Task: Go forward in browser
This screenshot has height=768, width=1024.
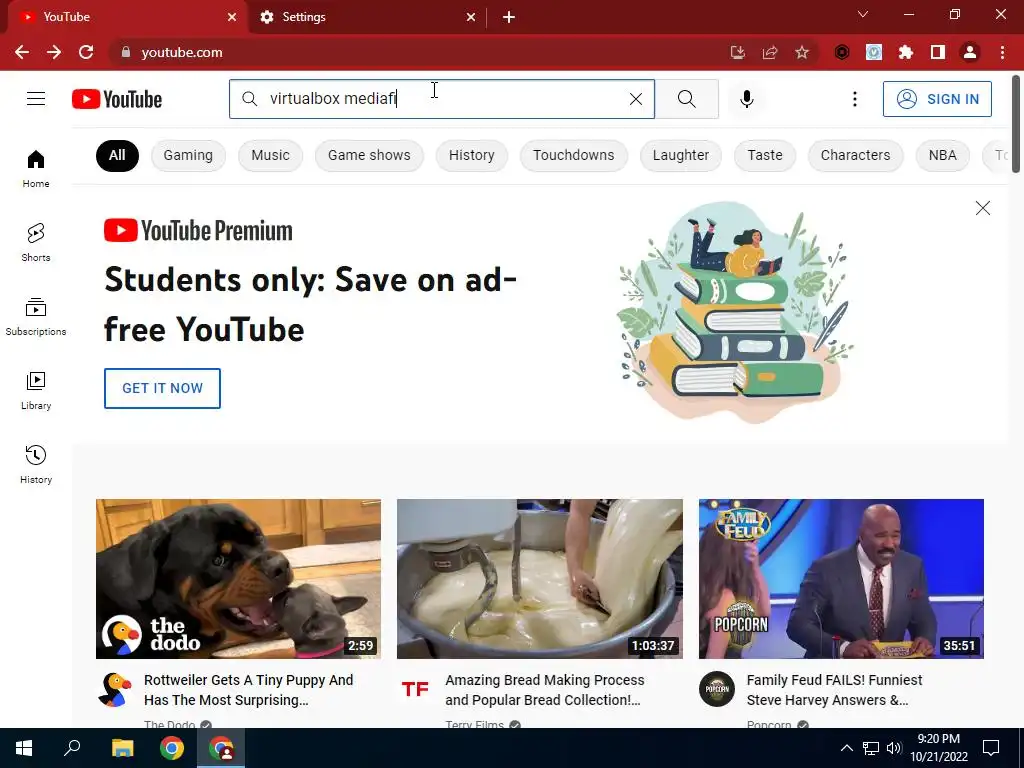Action: pyautogui.click(x=54, y=52)
